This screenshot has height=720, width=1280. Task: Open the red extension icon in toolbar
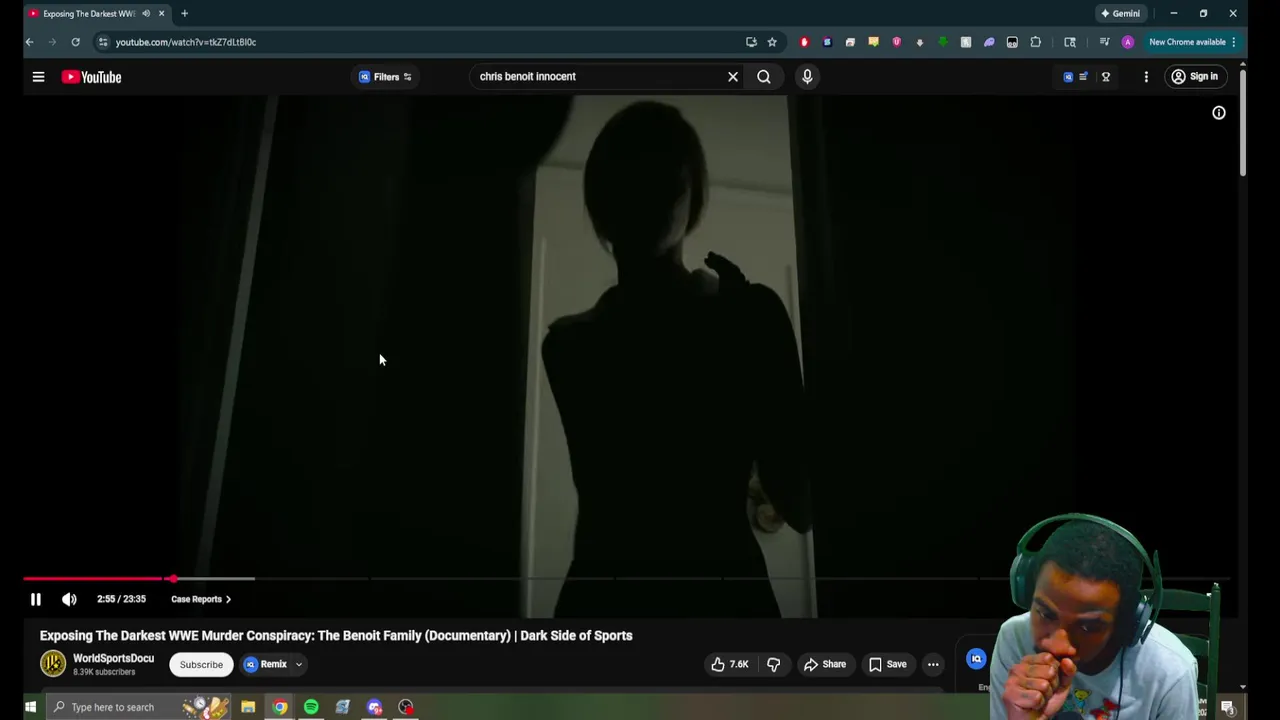[x=804, y=42]
